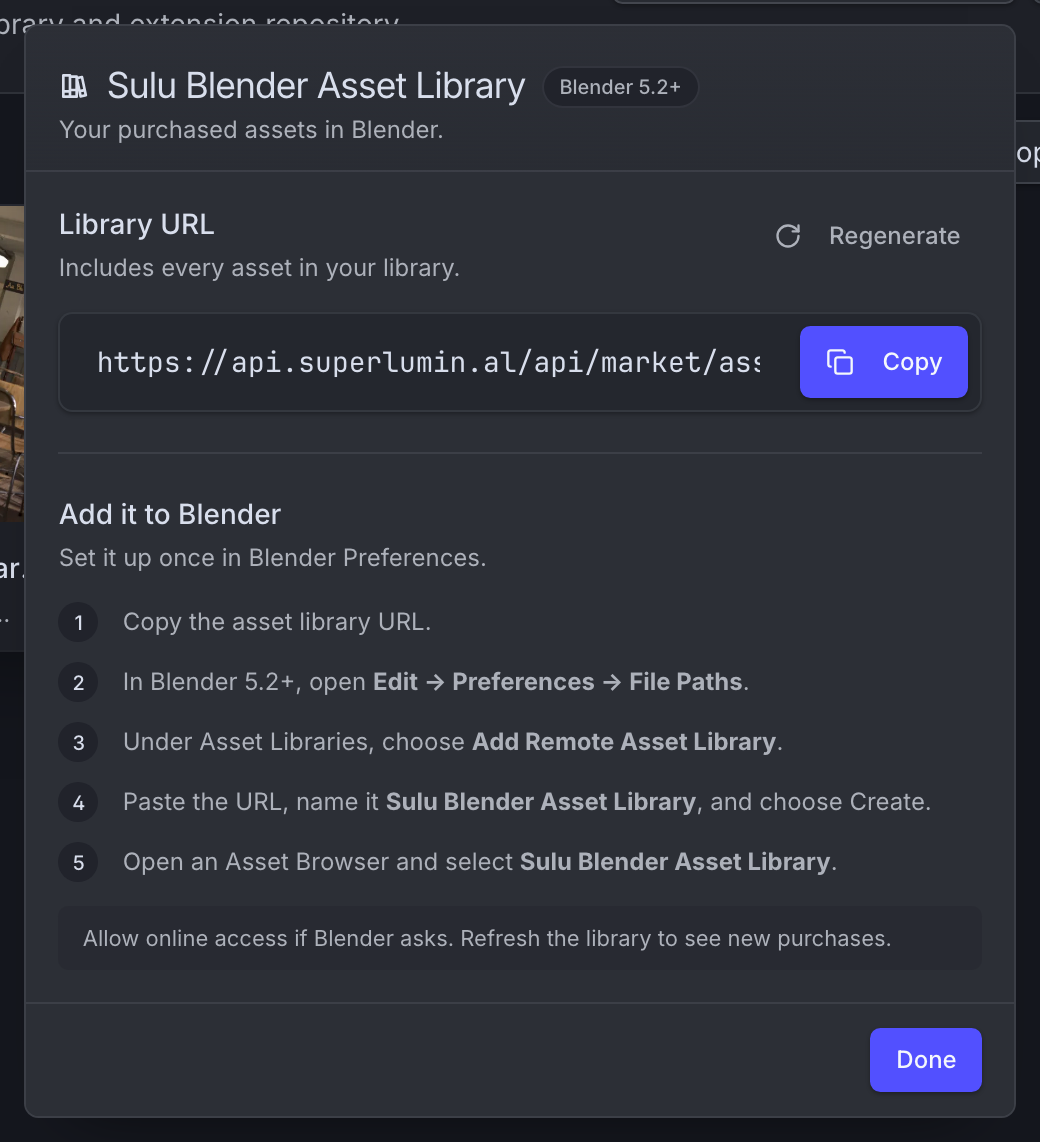Click step 'Copy the asset library URL.'
Viewport: 1040px width, 1142px height.
tap(277, 622)
